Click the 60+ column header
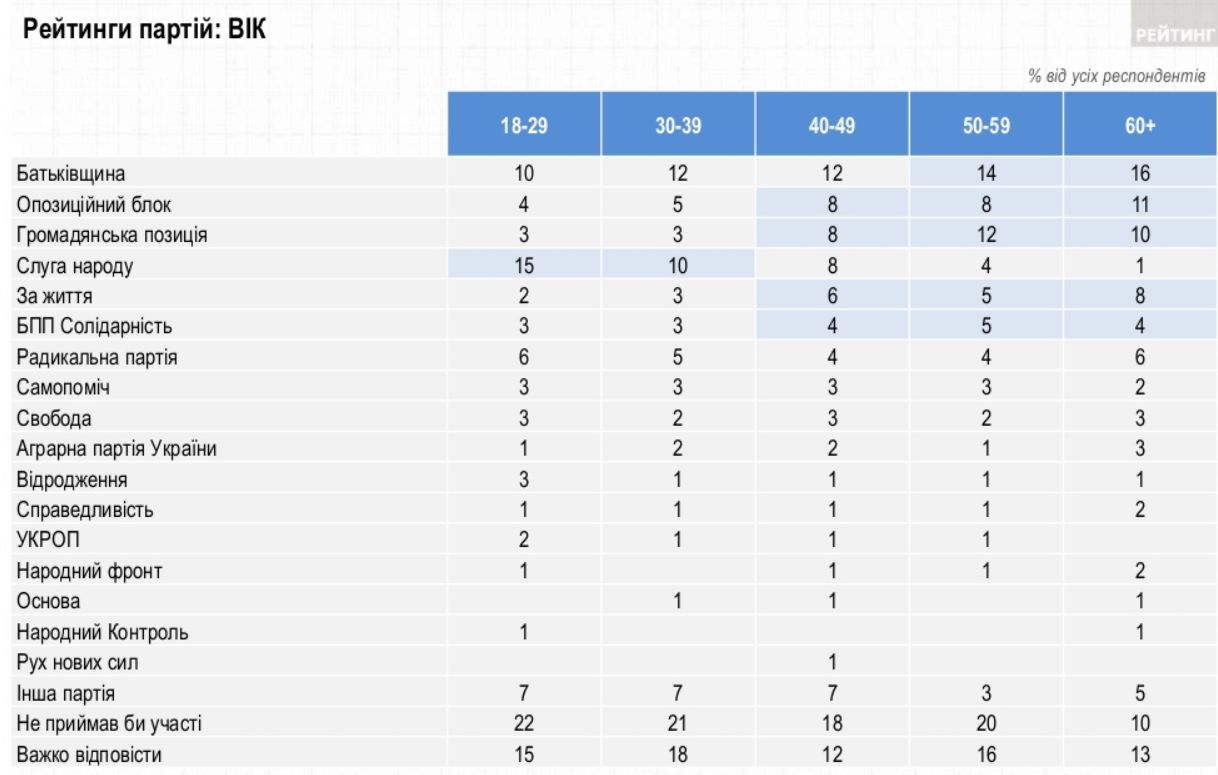Image resolution: width=1218 pixels, height=775 pixels. click(1138, 125)
